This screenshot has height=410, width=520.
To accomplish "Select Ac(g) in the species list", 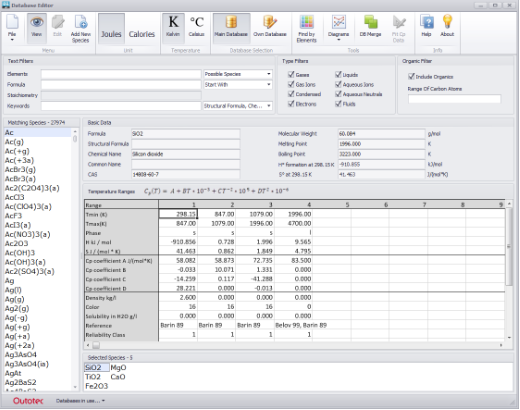I will 14,142.
